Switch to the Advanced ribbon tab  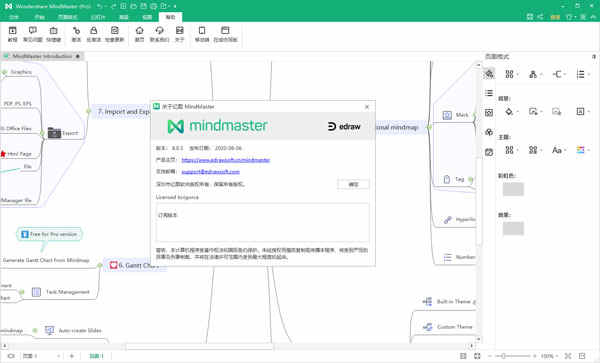click(x=124, y=17)
